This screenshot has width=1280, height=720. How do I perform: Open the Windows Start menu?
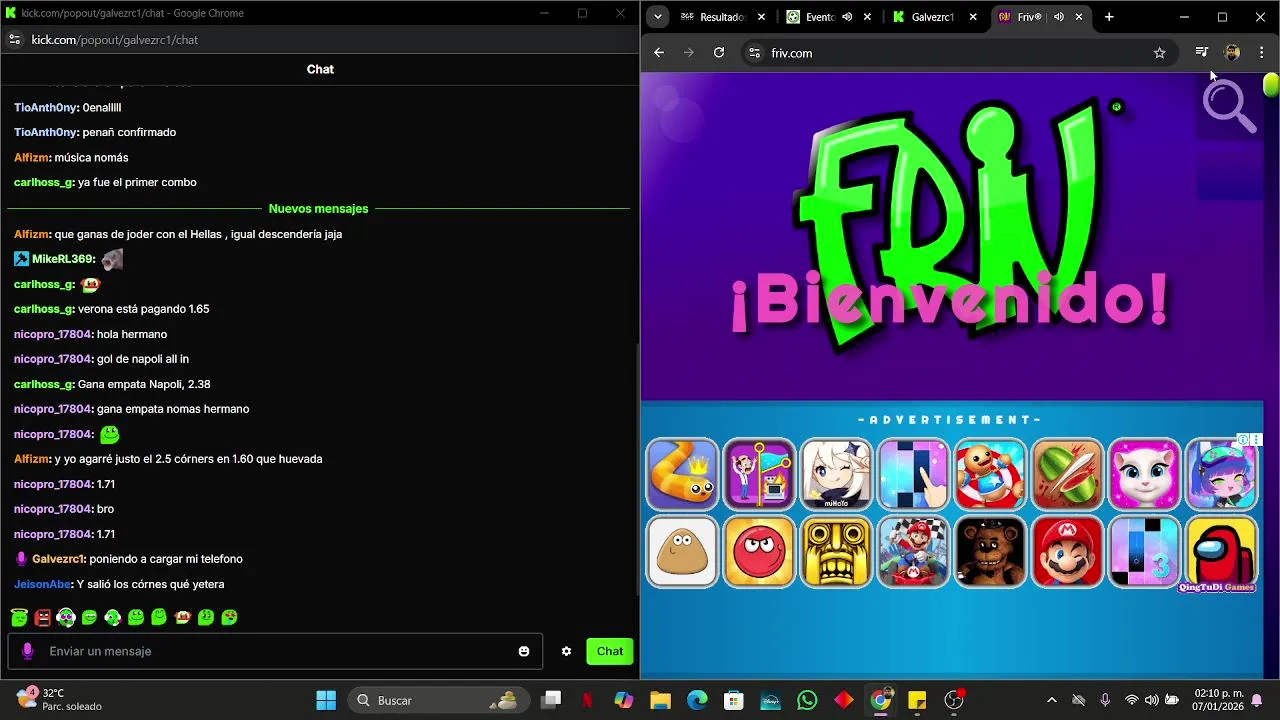pyautogui.click(x=326, y=700)
